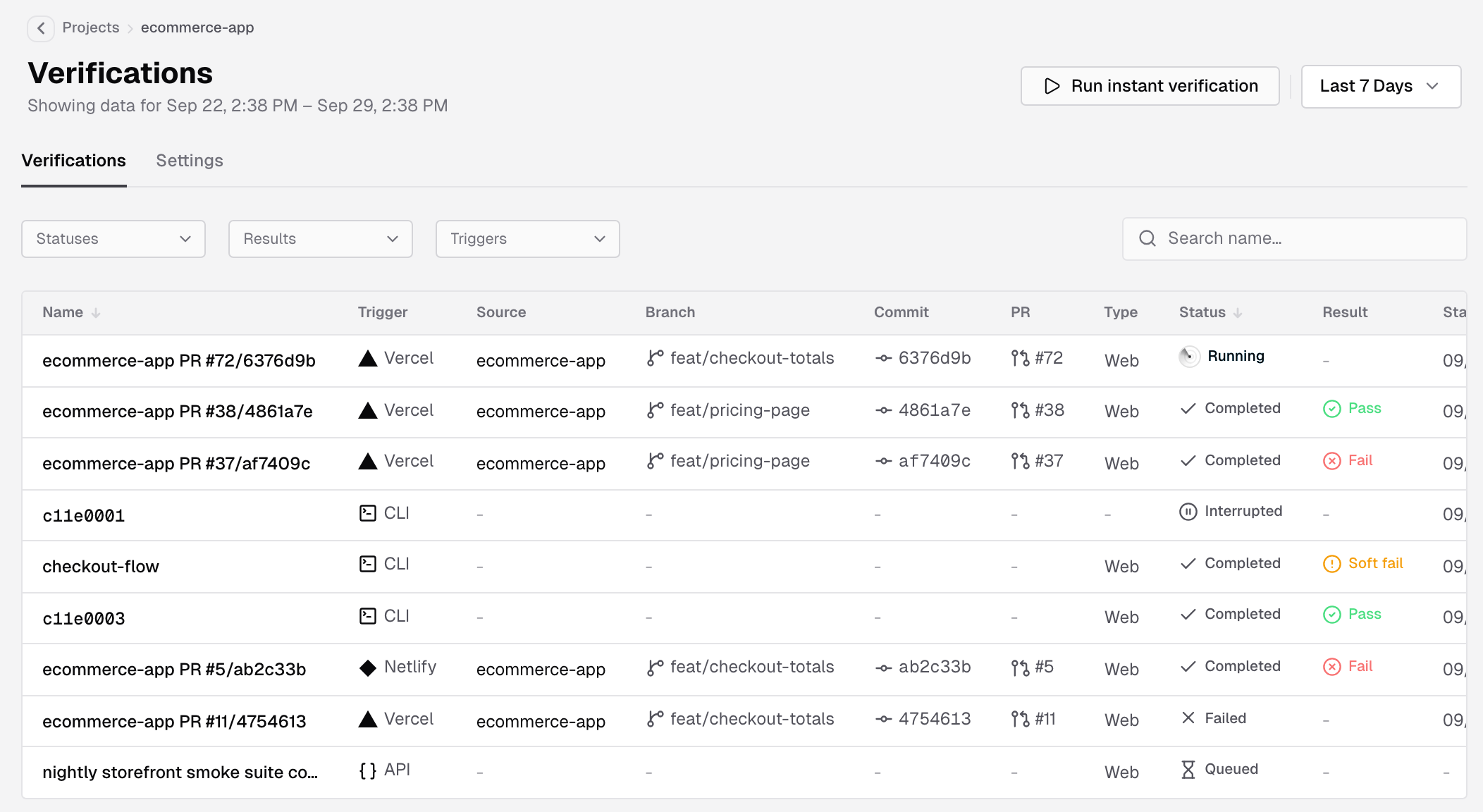Click the Commit column header

tap(902, 312)
